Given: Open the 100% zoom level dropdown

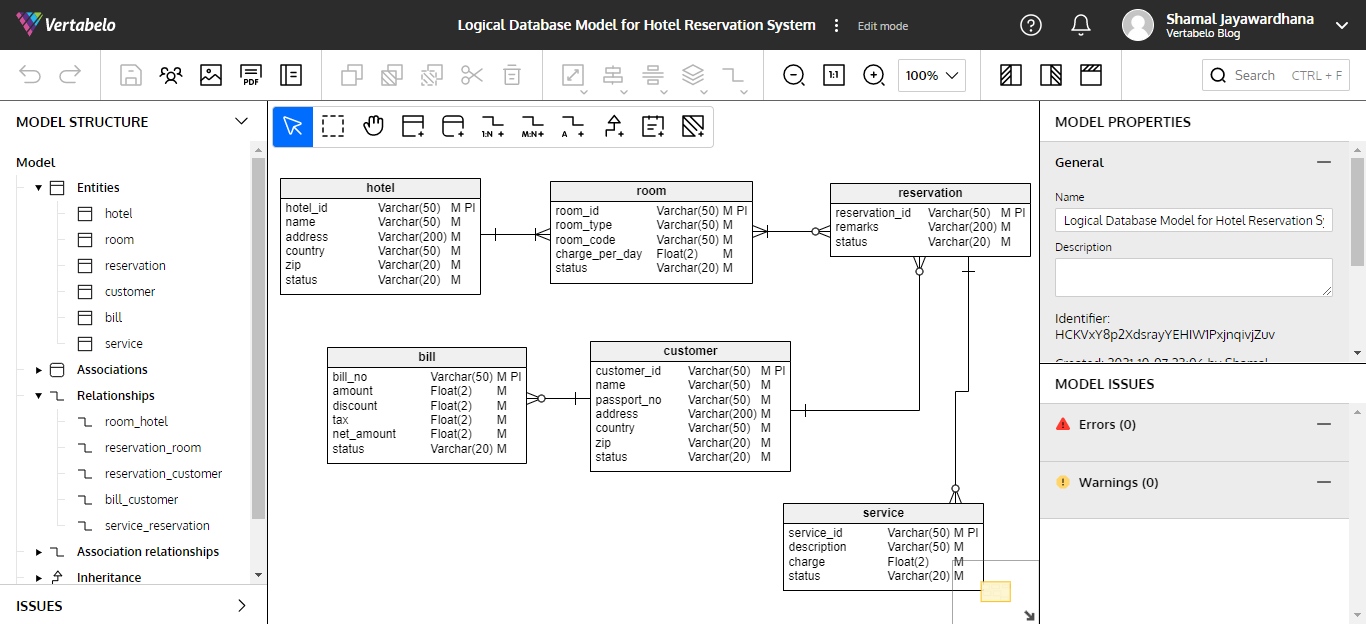Looking at the screenshot, I should [x=932, y=75].
